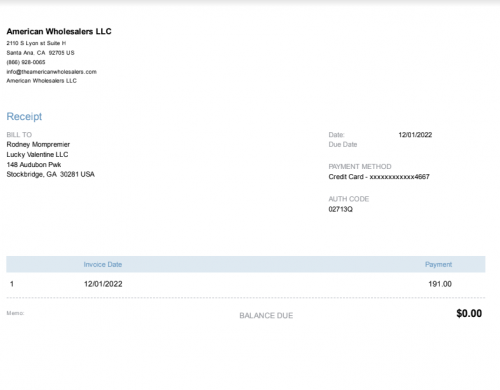
Task: Click the 148 Audubon Pwk address line
Action: tap(34, 164)
